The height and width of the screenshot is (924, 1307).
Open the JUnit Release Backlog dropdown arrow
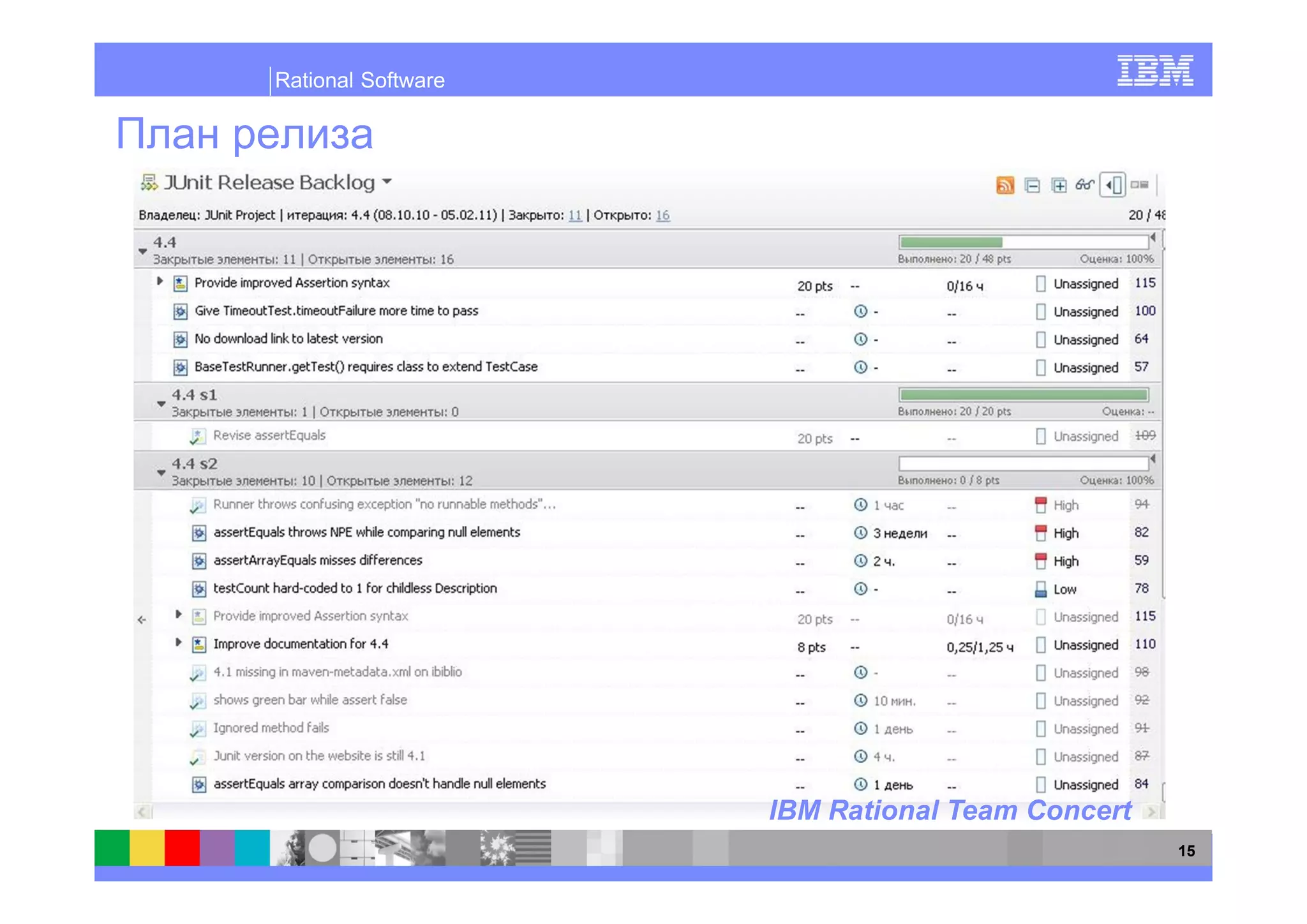pos(387,182)
